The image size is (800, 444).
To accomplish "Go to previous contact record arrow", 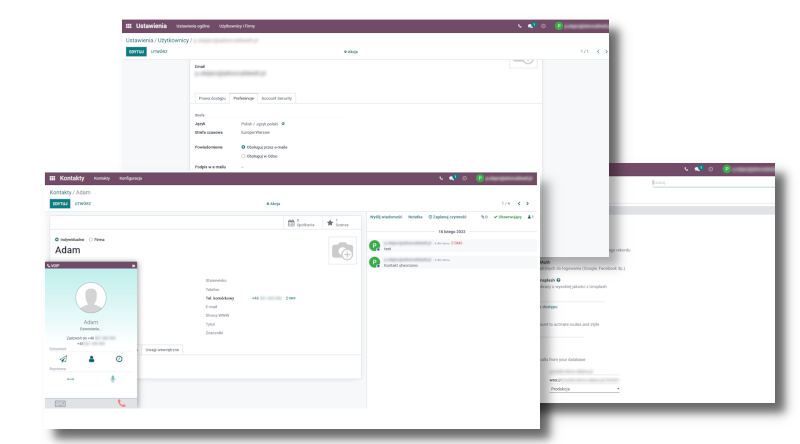I will point(519,204).
